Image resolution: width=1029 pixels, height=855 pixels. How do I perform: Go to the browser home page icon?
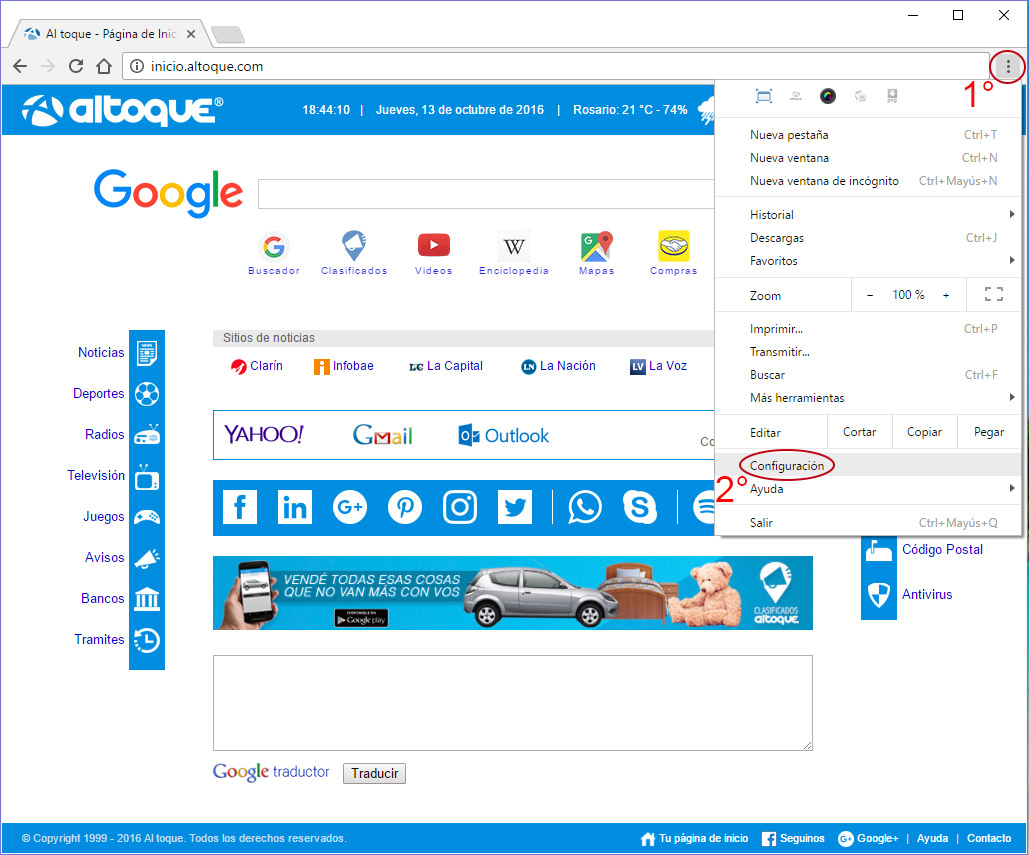click(104, 66)
